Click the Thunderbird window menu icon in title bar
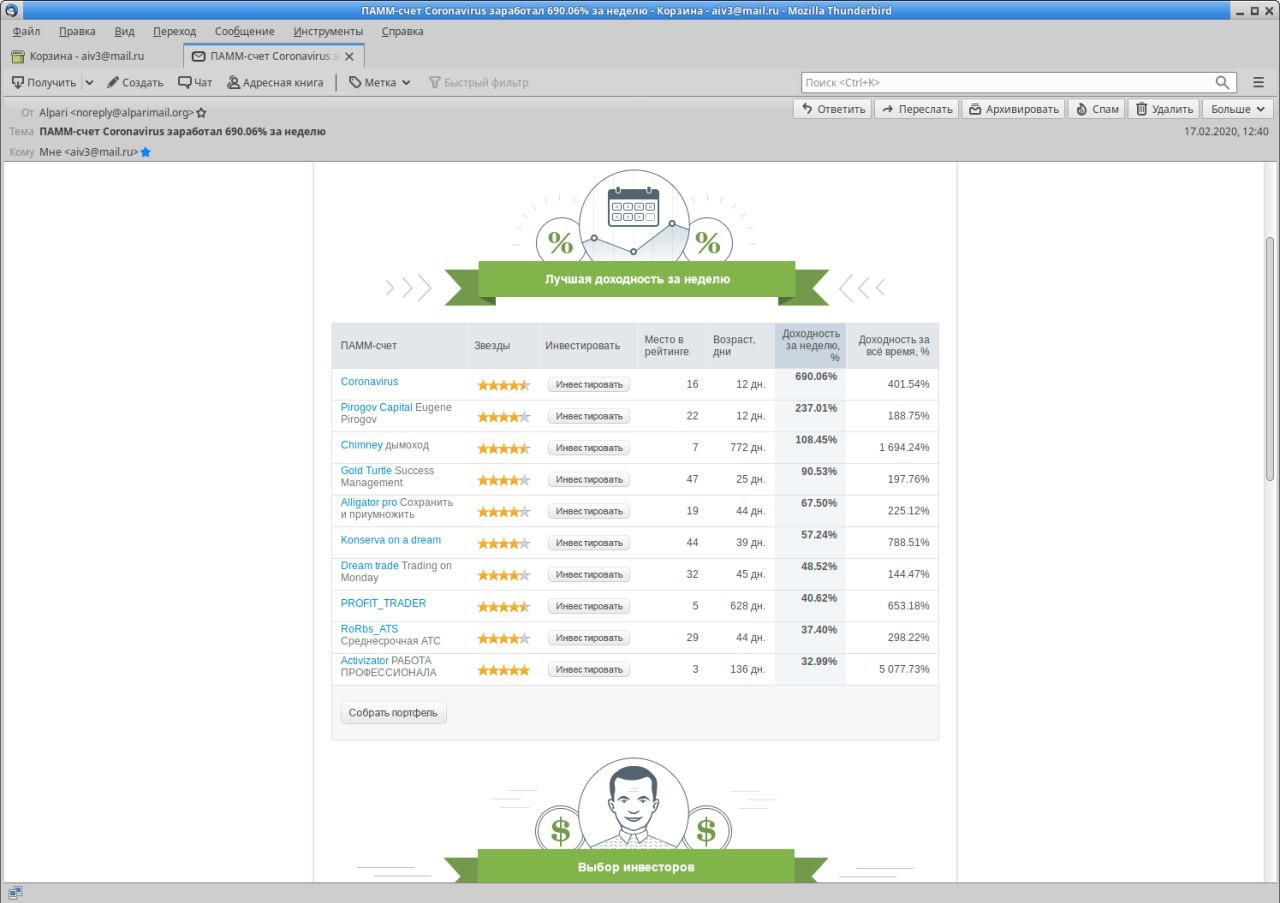Viewport: 1280px width, 903px height. tap(10, 10)
